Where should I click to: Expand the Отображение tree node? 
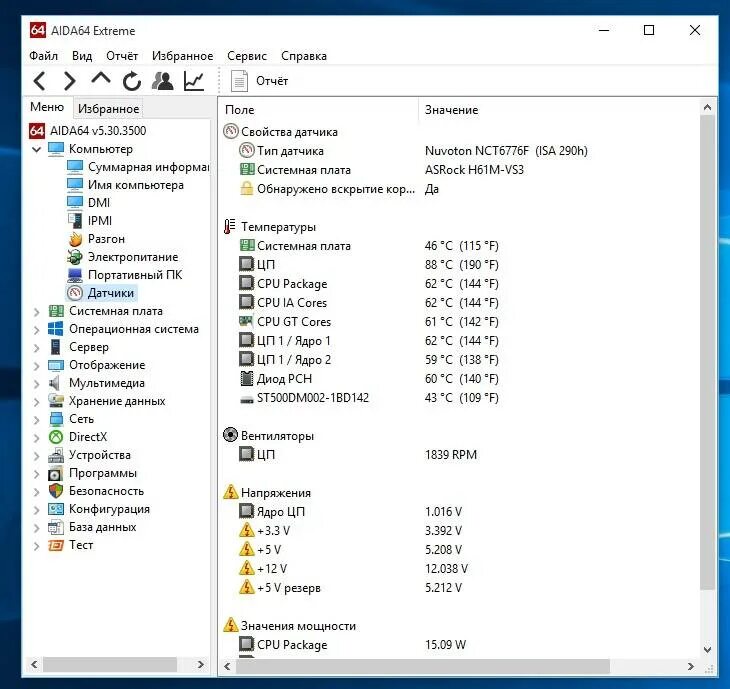(37, 366)
